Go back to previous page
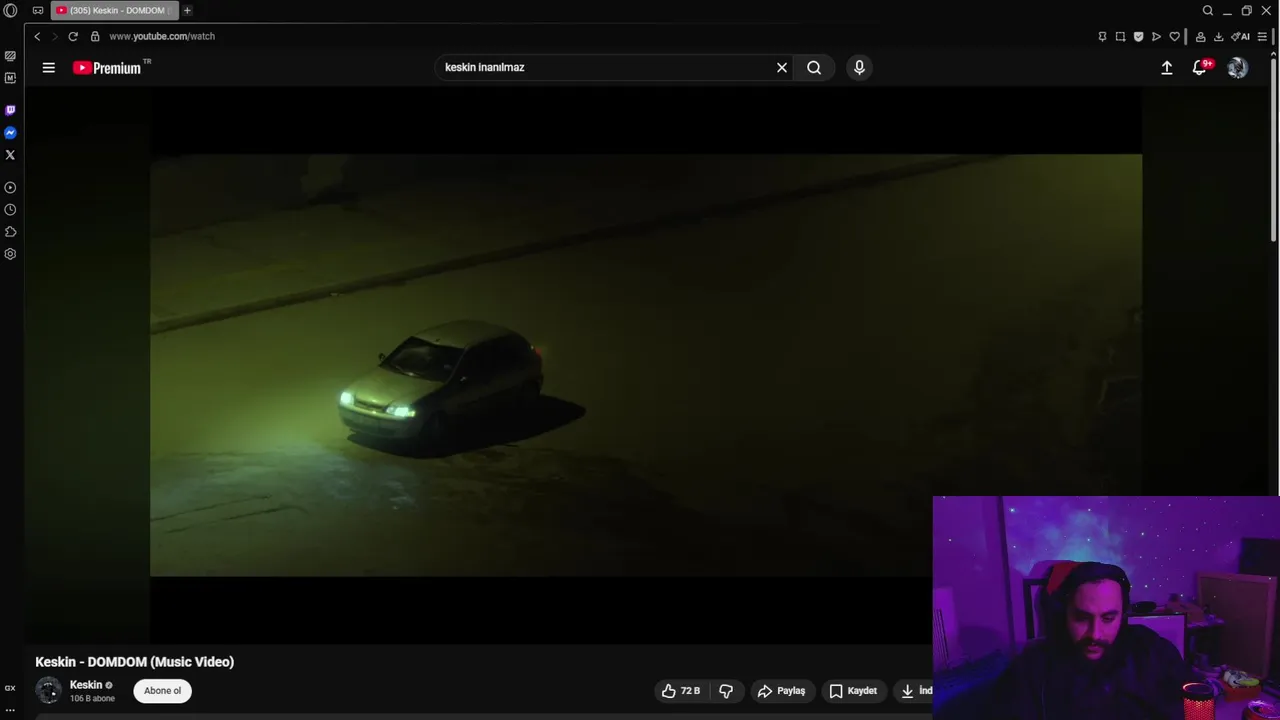This screenshot has height=720, width=1280. [37, 36]
